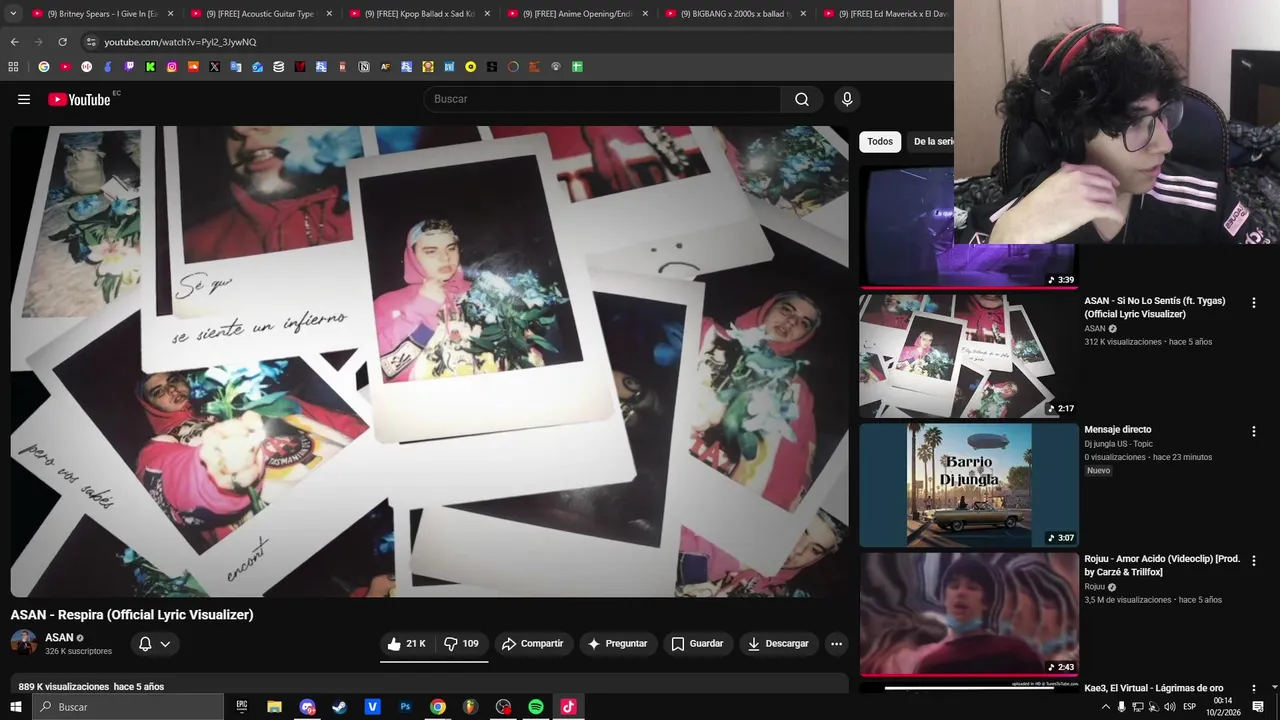Open the Twitch bookmark
1280x720 pixels.
[129, 67]
